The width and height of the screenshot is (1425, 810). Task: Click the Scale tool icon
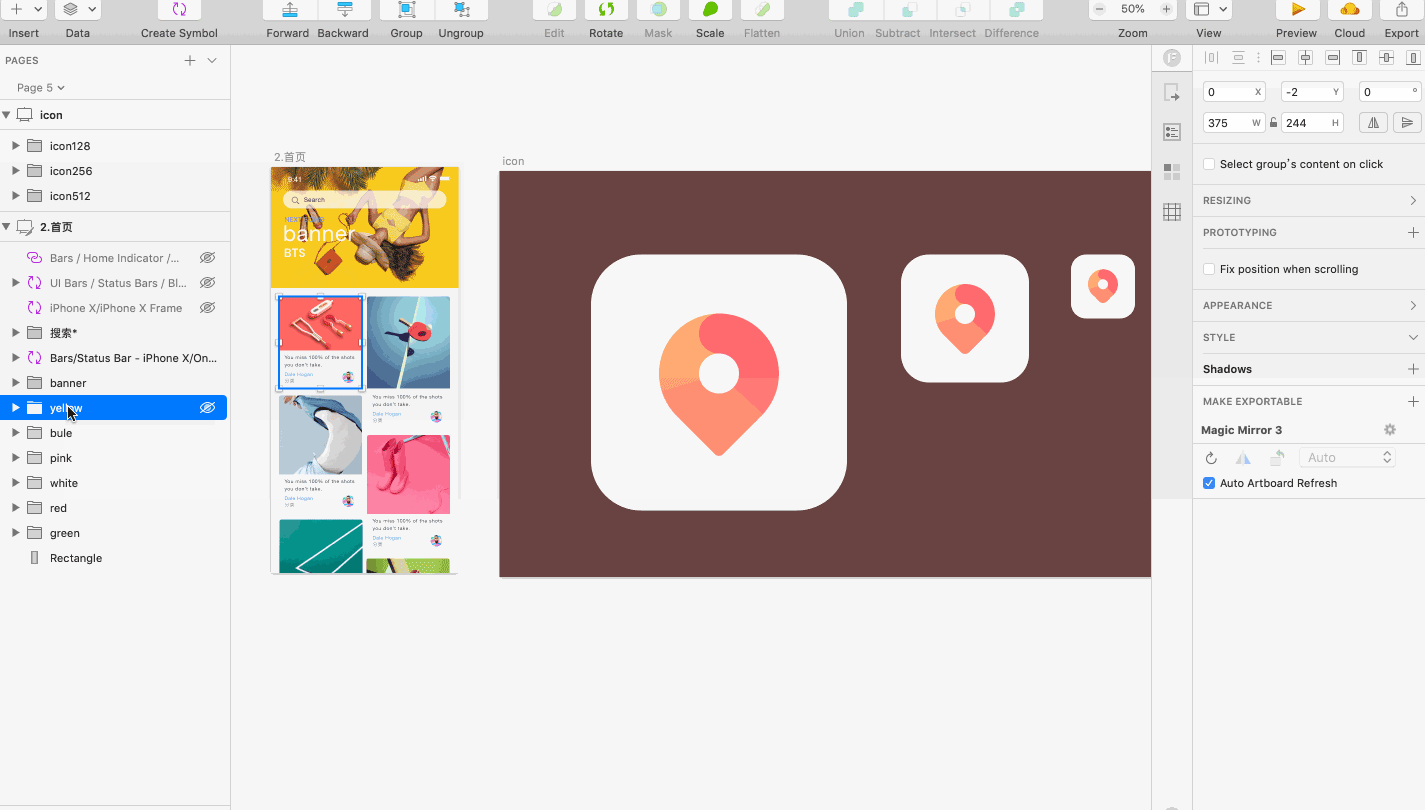710,10
